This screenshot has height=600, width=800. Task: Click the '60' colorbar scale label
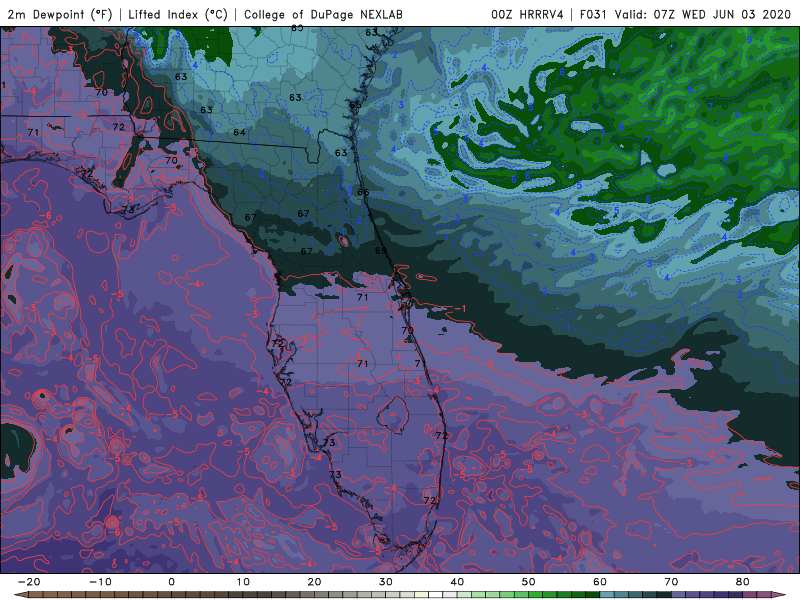(600, 582)
